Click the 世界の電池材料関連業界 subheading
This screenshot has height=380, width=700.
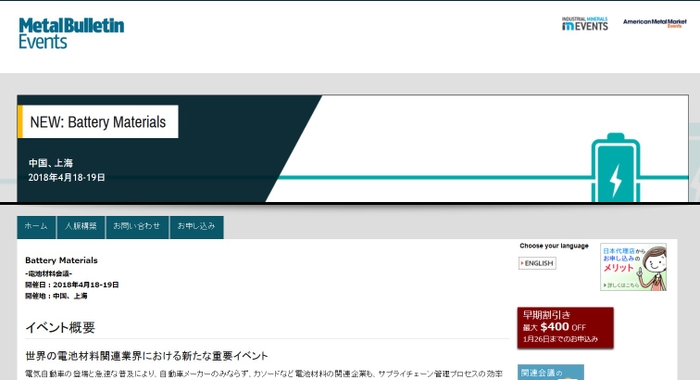click(146, 356)
